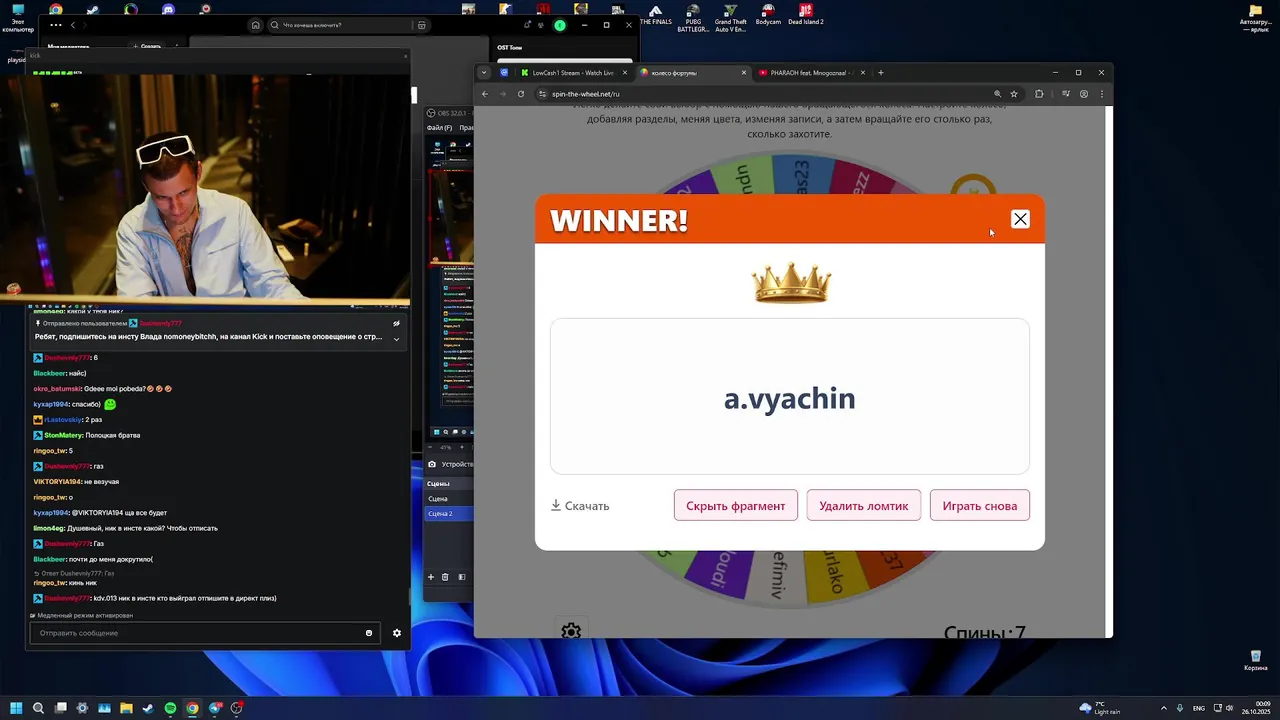Open PUBG BATTLEGROUNDS desktop shortcut
This screenshot has height=720, width=1280.
pos(693,18)
